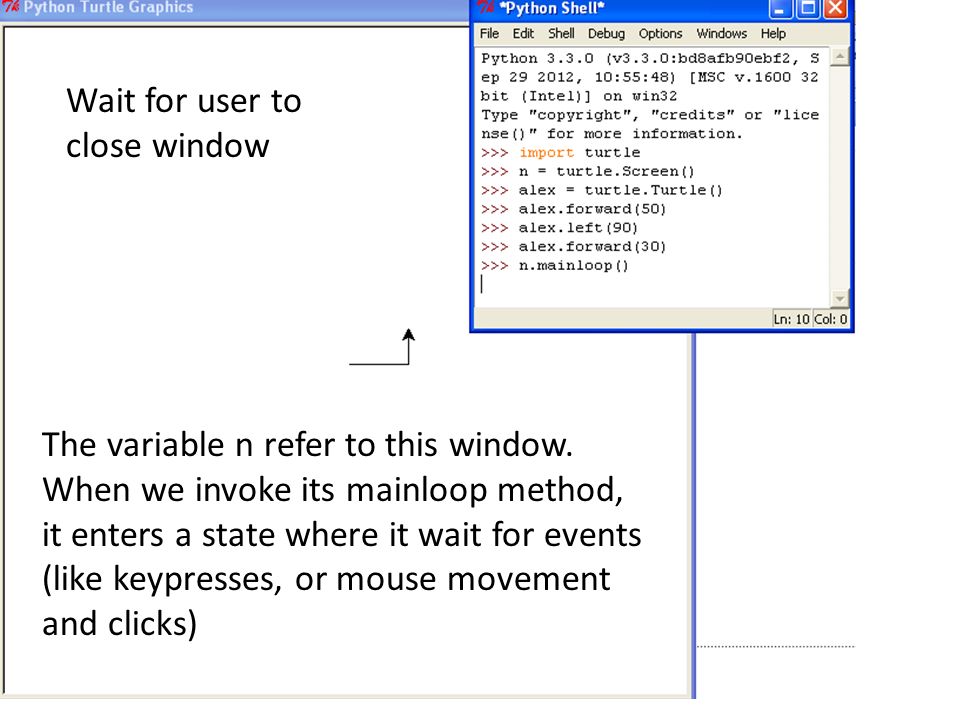Open the Options menu
Viewport: 960px width, 720px height.
[x=660, y=34]
